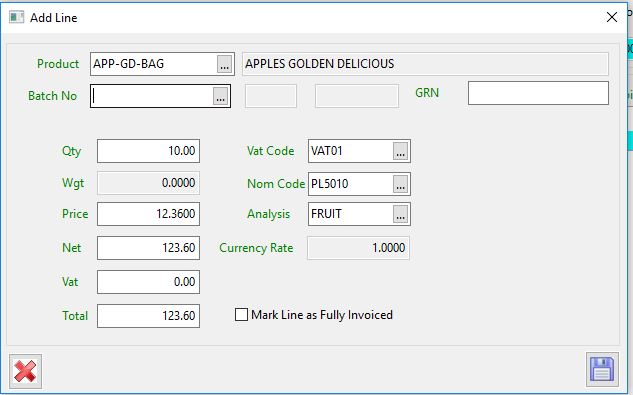Open the Batch No lookup ellipsis button

click(x=220, y=96)
